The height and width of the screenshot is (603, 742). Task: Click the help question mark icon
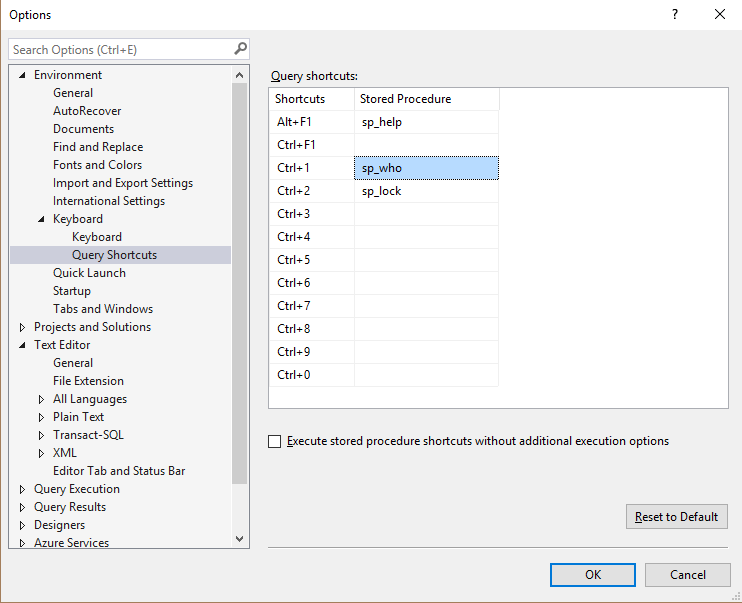point(675,15)
